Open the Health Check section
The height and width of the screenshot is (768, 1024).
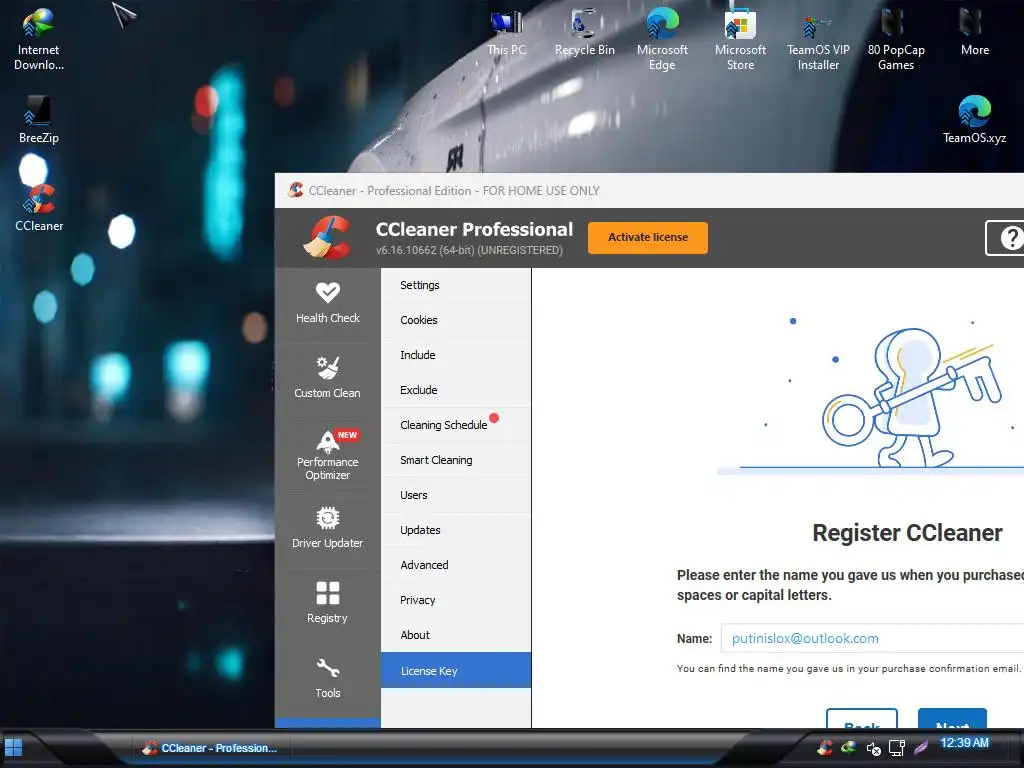click(327, 303)
